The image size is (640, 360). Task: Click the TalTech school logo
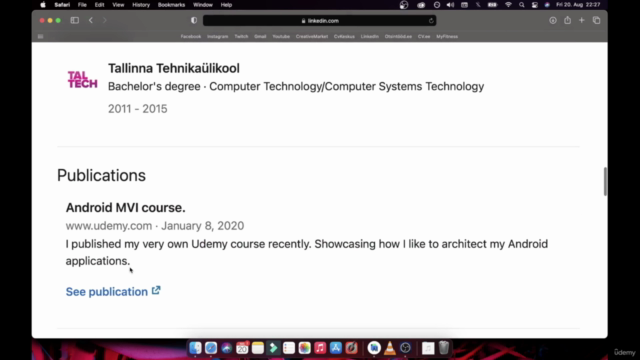coord(82,80)
